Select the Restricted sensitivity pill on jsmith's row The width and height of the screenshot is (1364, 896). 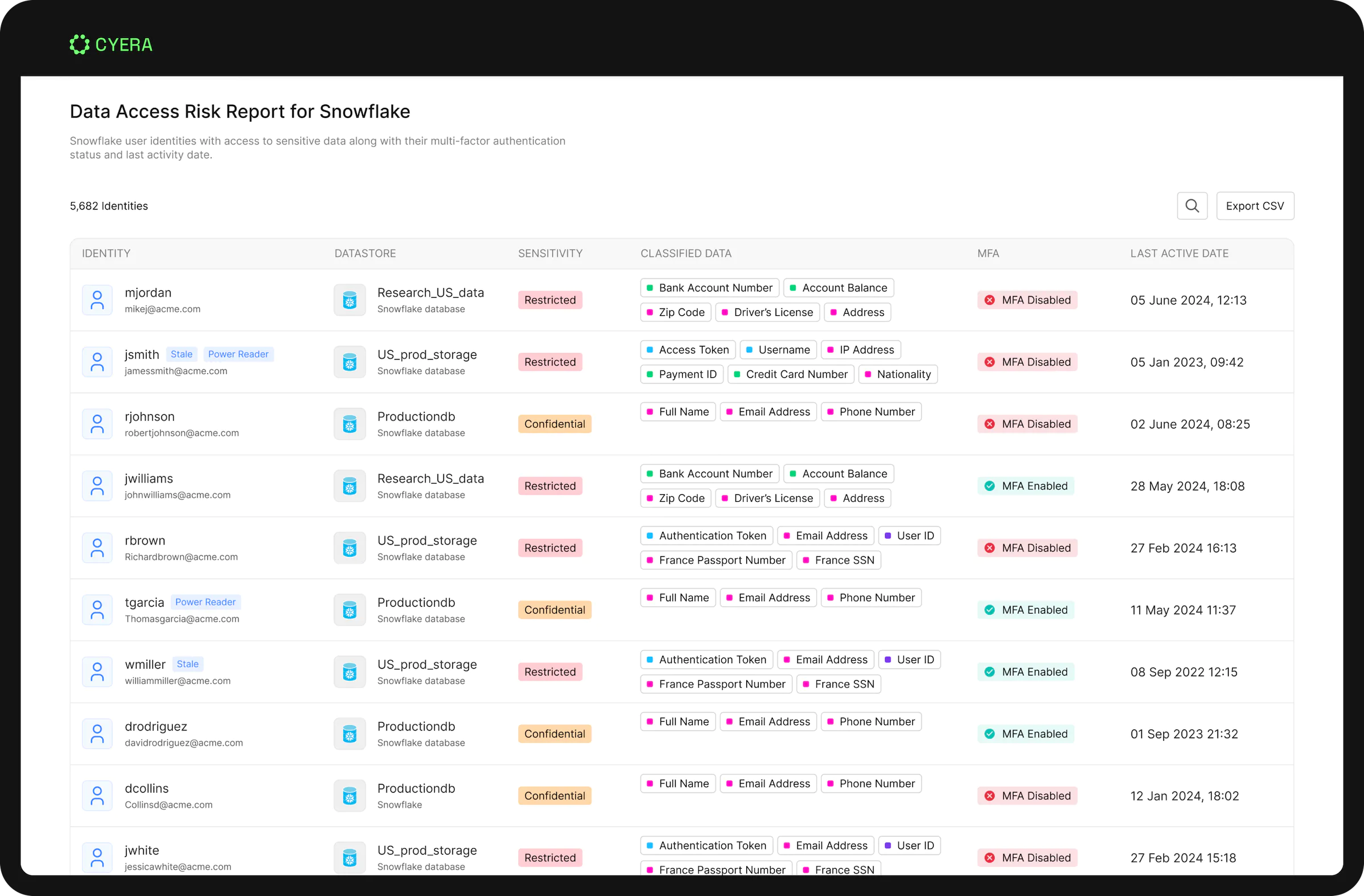point(550,361)
